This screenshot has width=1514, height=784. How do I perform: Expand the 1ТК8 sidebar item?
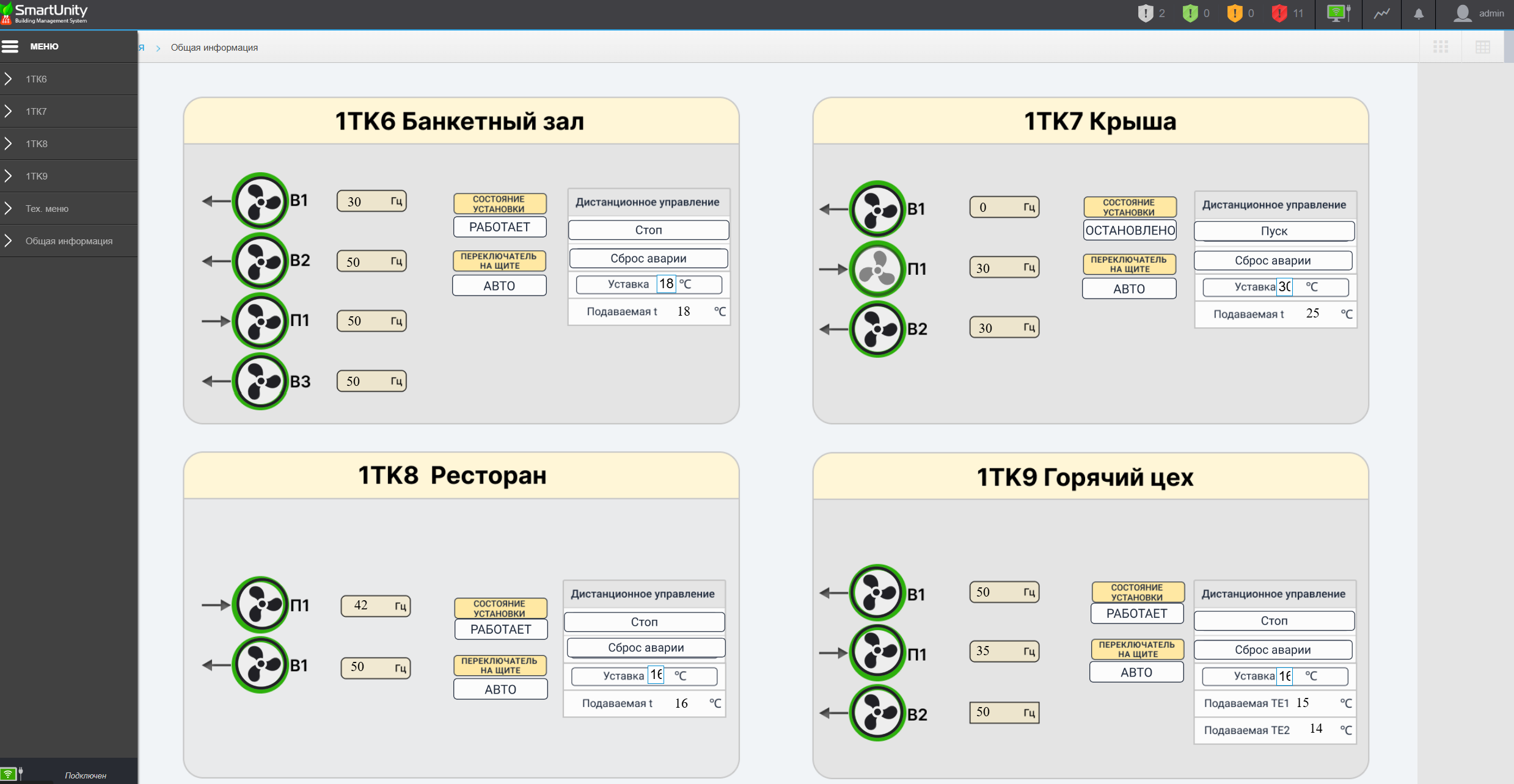click(36, 143)
